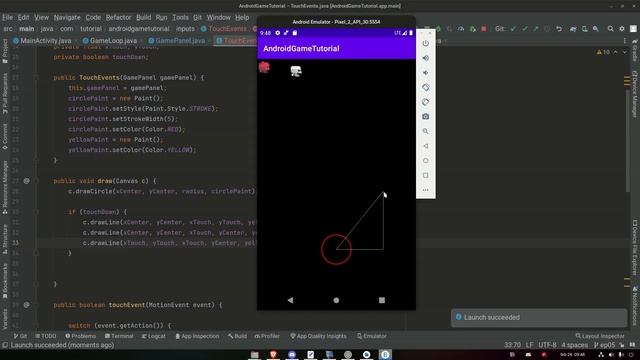Rotate emulator left

(x=425, y=87)
